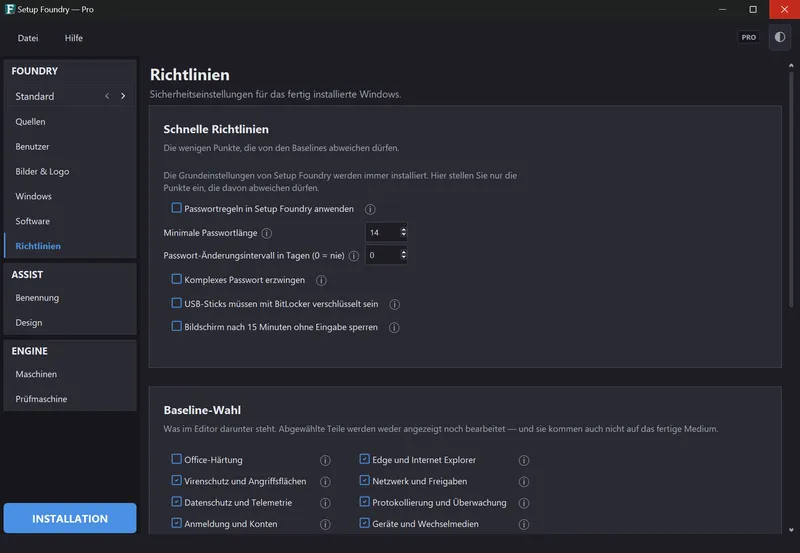Open info icon next to Virenschutz und Angriffsflächen

[x=325, y=482]
